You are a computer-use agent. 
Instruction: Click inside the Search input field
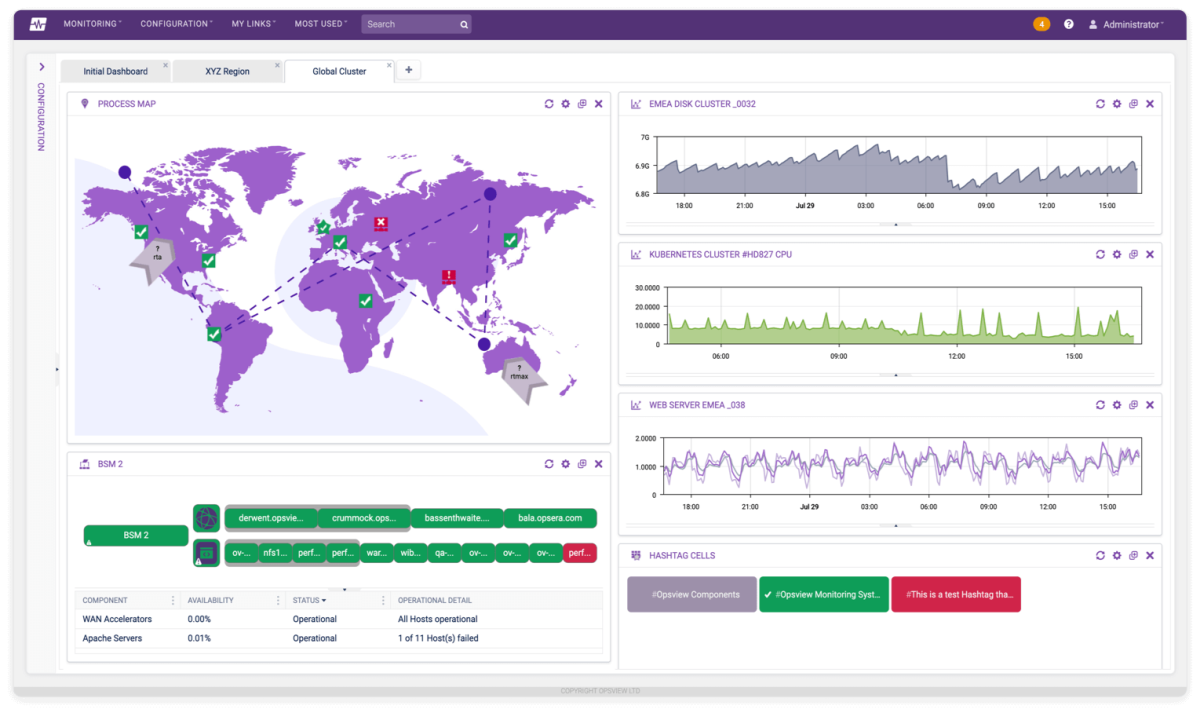410,23
